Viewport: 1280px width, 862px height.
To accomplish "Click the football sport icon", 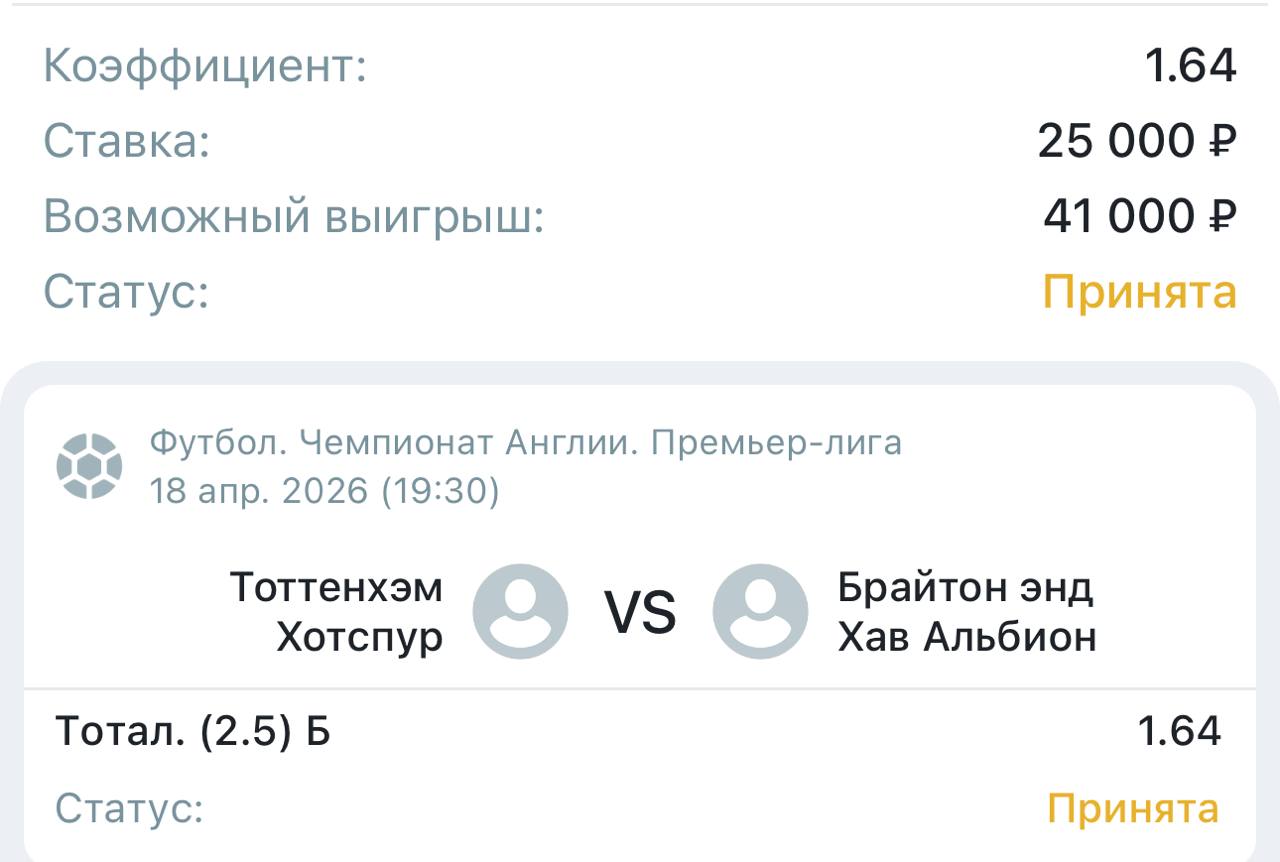I will tap(90, 466).
